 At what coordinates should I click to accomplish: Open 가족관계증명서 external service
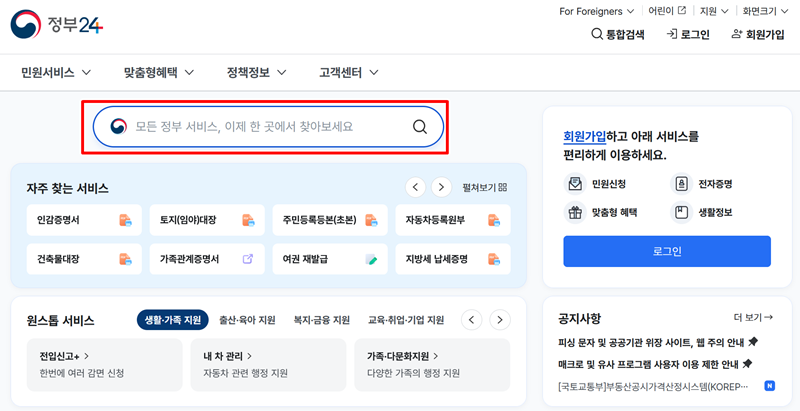click(x=207, y=259)
